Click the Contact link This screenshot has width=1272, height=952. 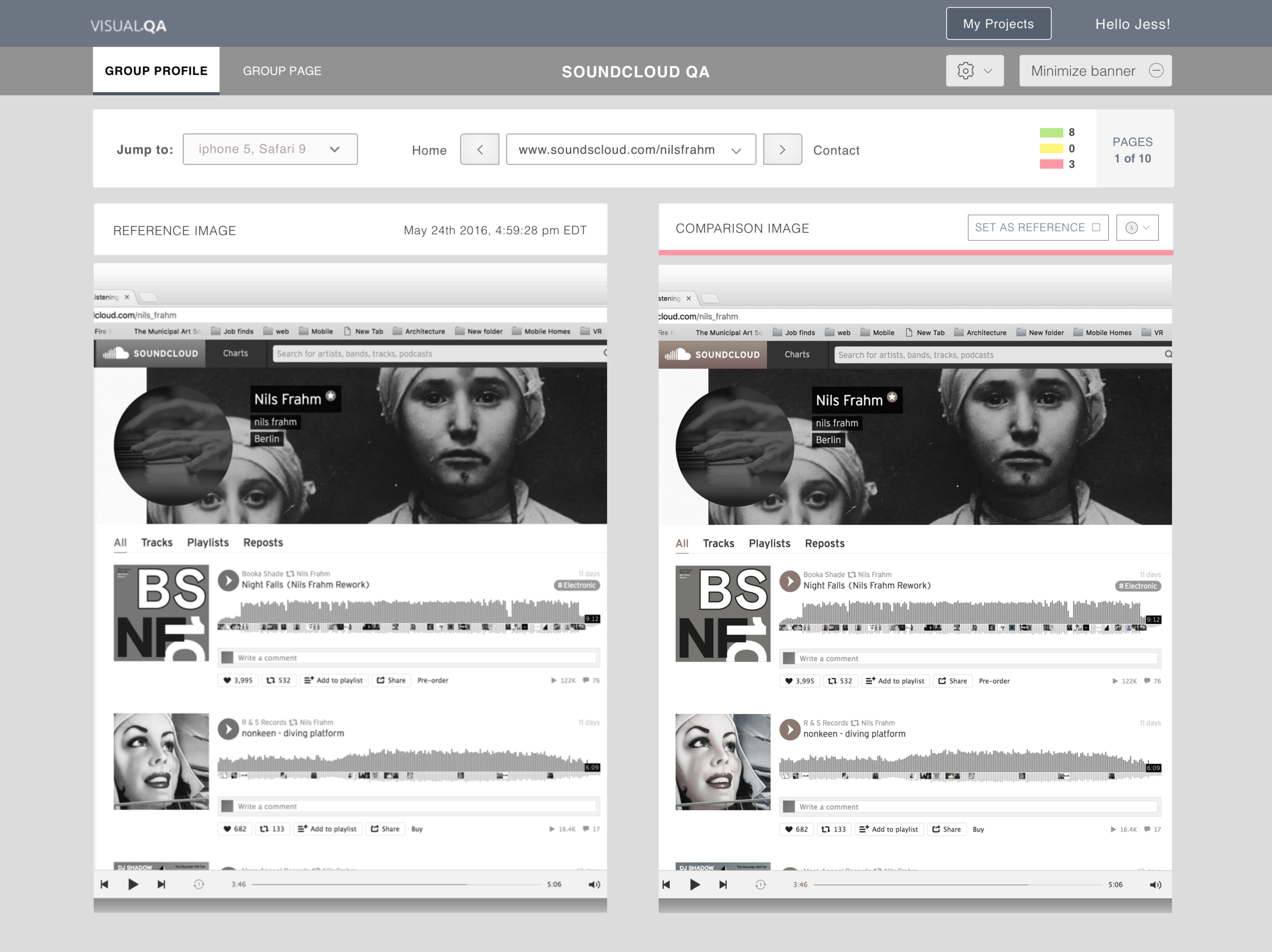coord(836,150)
